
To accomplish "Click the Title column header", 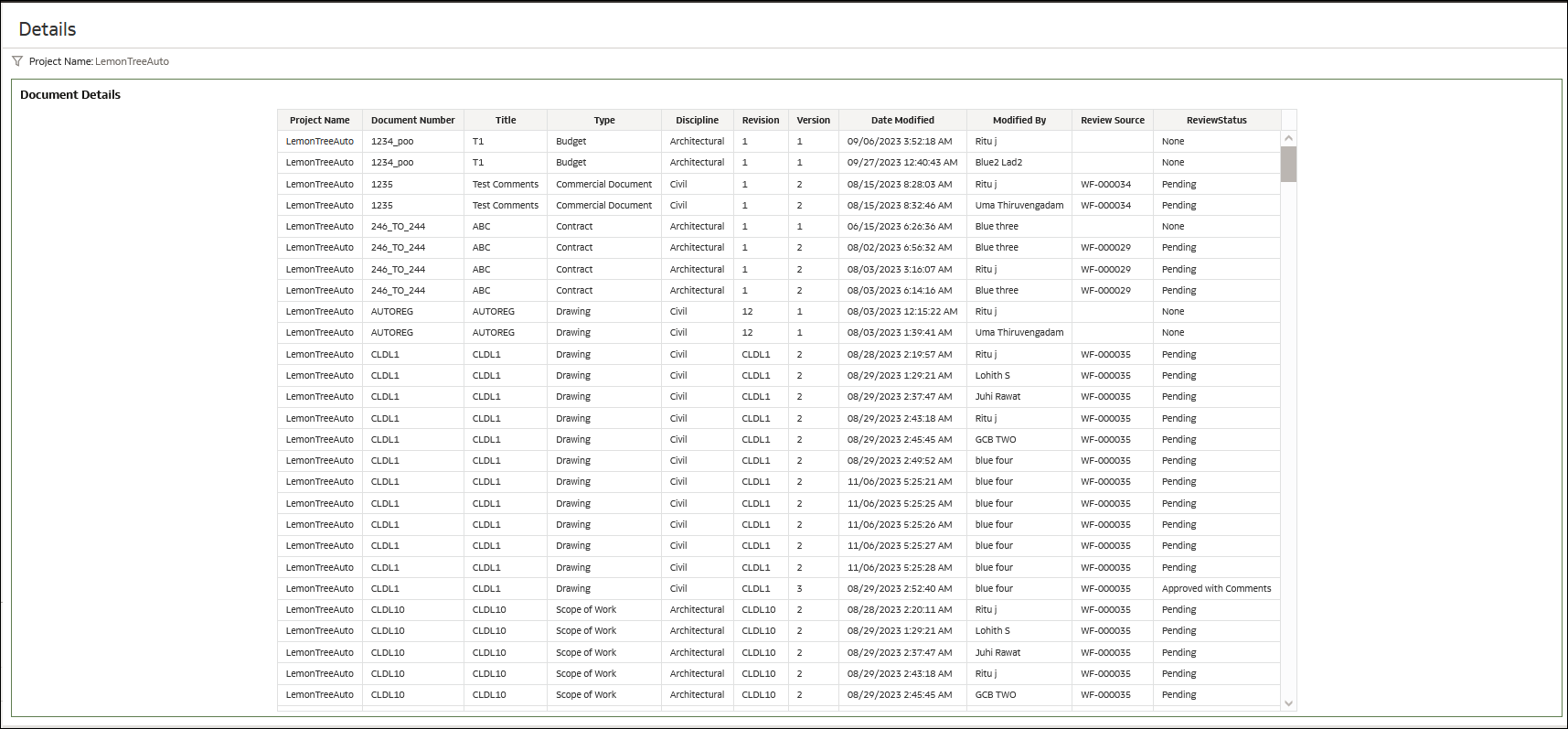I will point(506,120).
